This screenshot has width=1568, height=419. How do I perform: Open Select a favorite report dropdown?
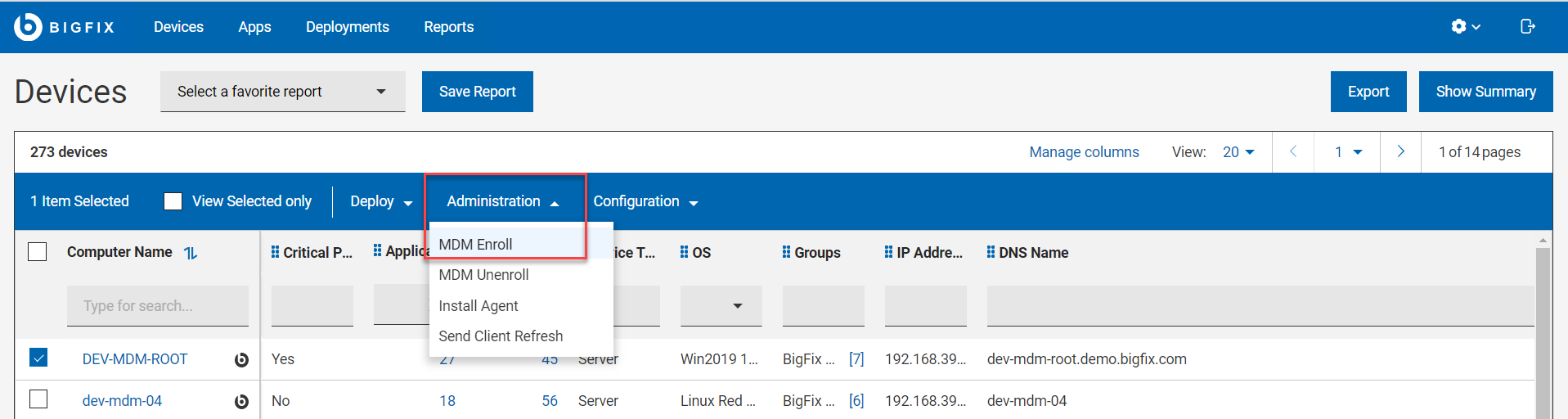pos(283,92)
